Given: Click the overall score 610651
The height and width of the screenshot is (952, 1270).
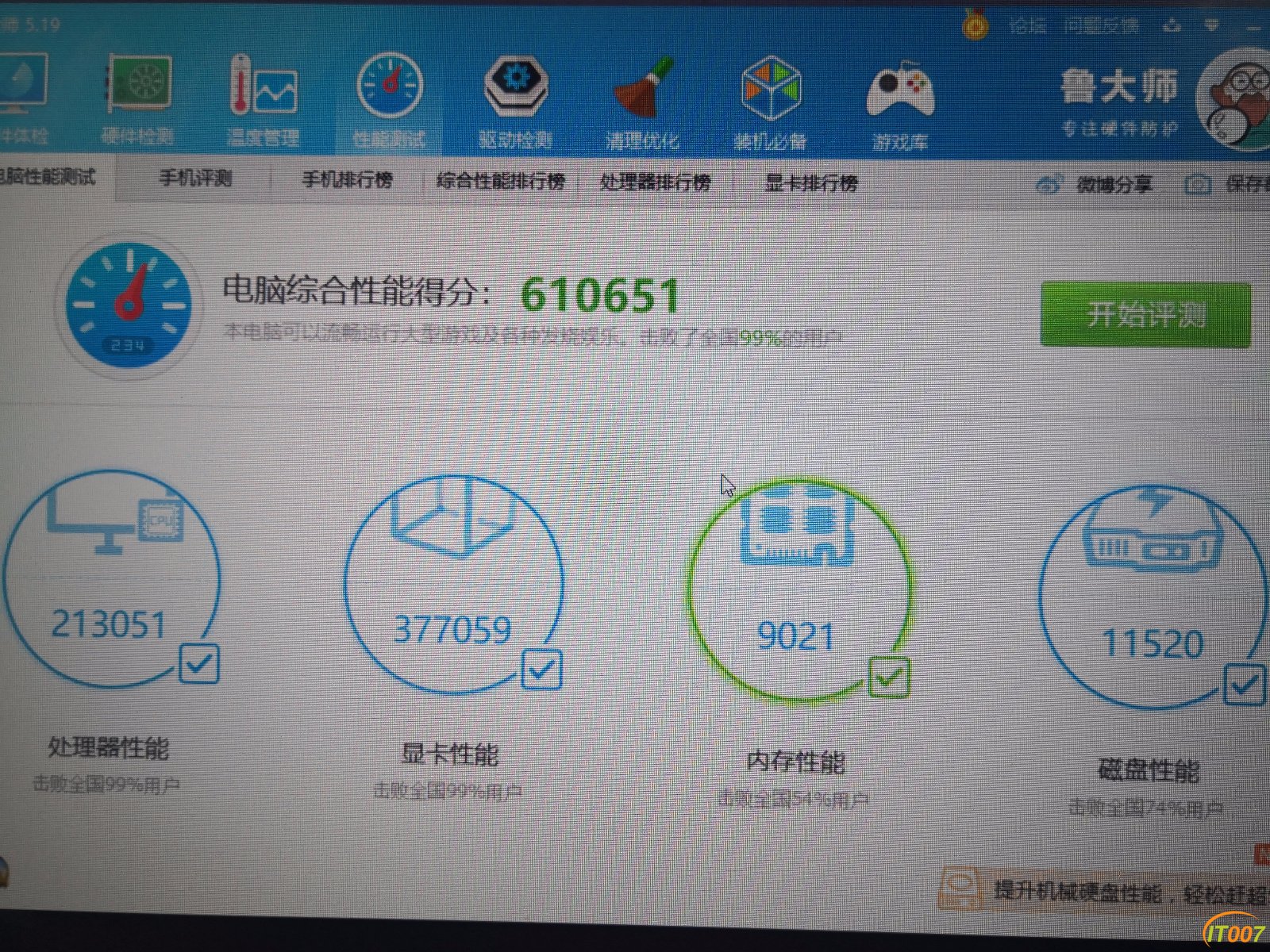Looking at the screenshot, I should point(600,295).
